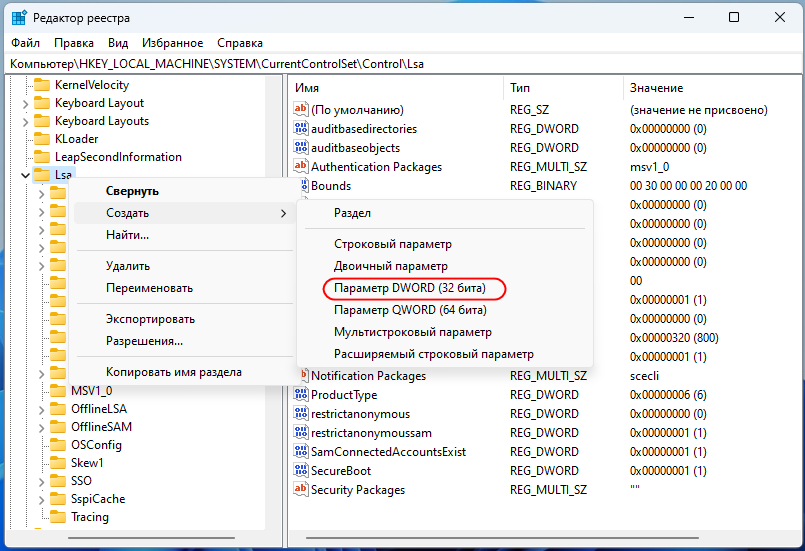Collapse the Lsa tree node arrow
Viewport: 805px width, 551px height.
click(25, 175)
